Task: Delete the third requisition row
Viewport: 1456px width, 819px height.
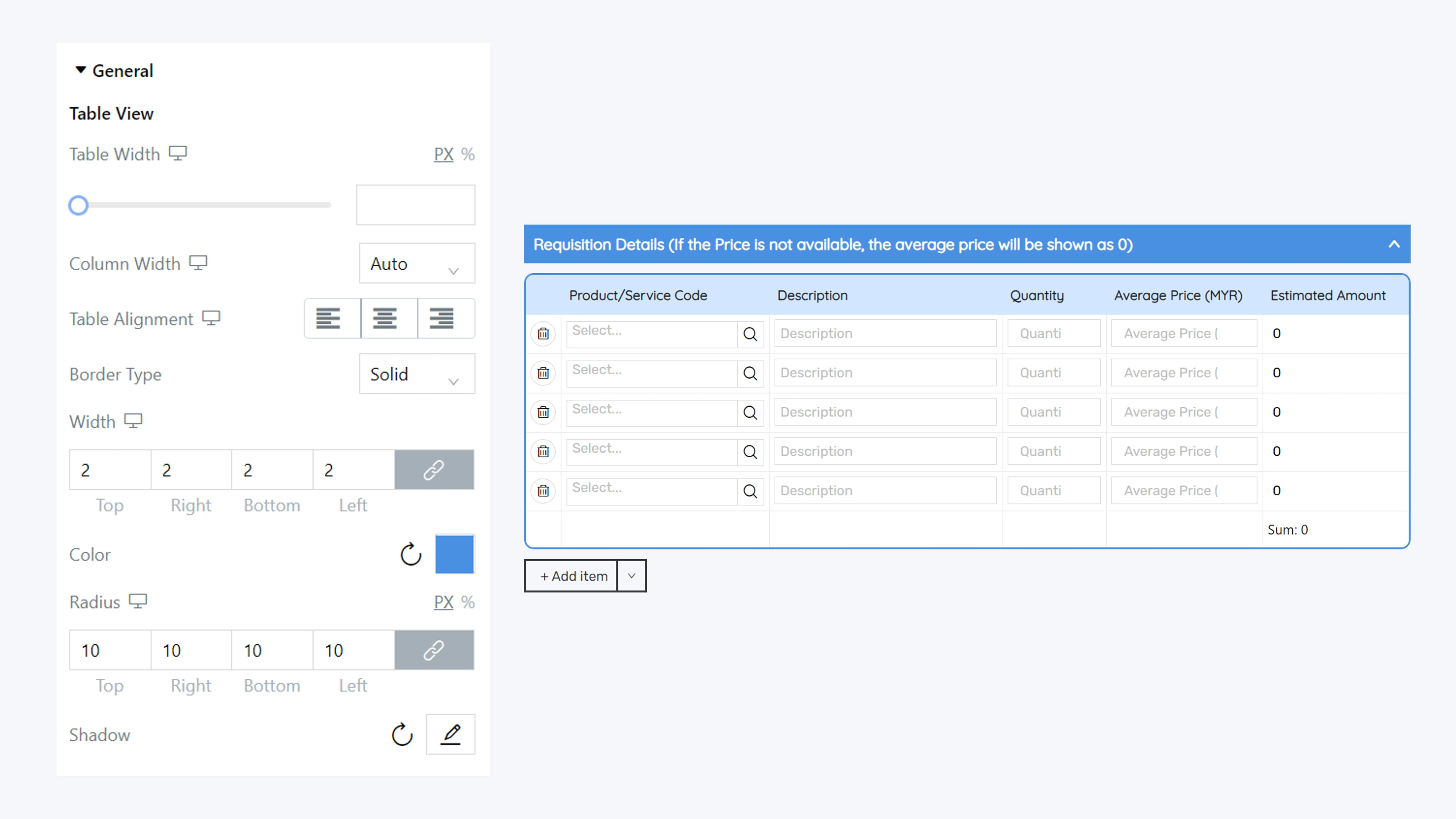Action: [x=543, y=413]
